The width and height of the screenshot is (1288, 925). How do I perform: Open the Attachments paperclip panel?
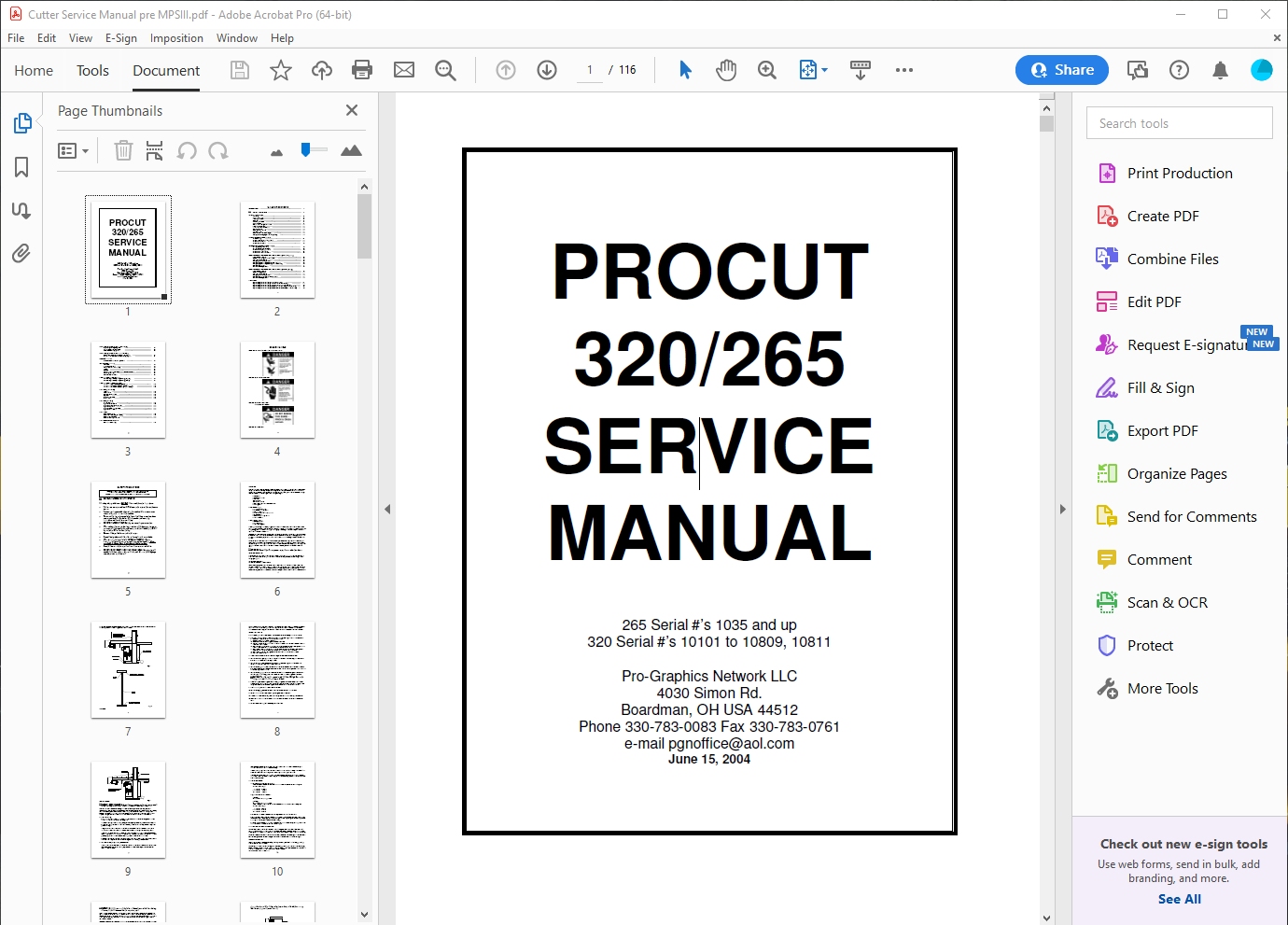(21, 253)
